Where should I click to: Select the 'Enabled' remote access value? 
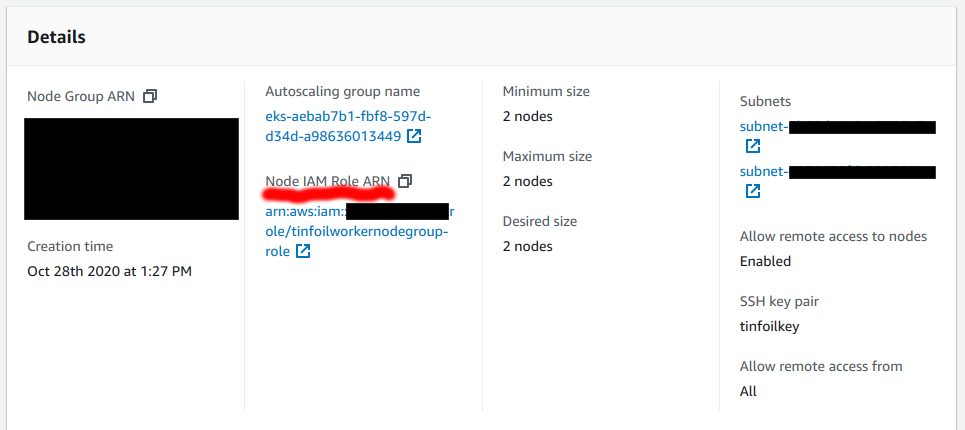click(x=766, y=261)
